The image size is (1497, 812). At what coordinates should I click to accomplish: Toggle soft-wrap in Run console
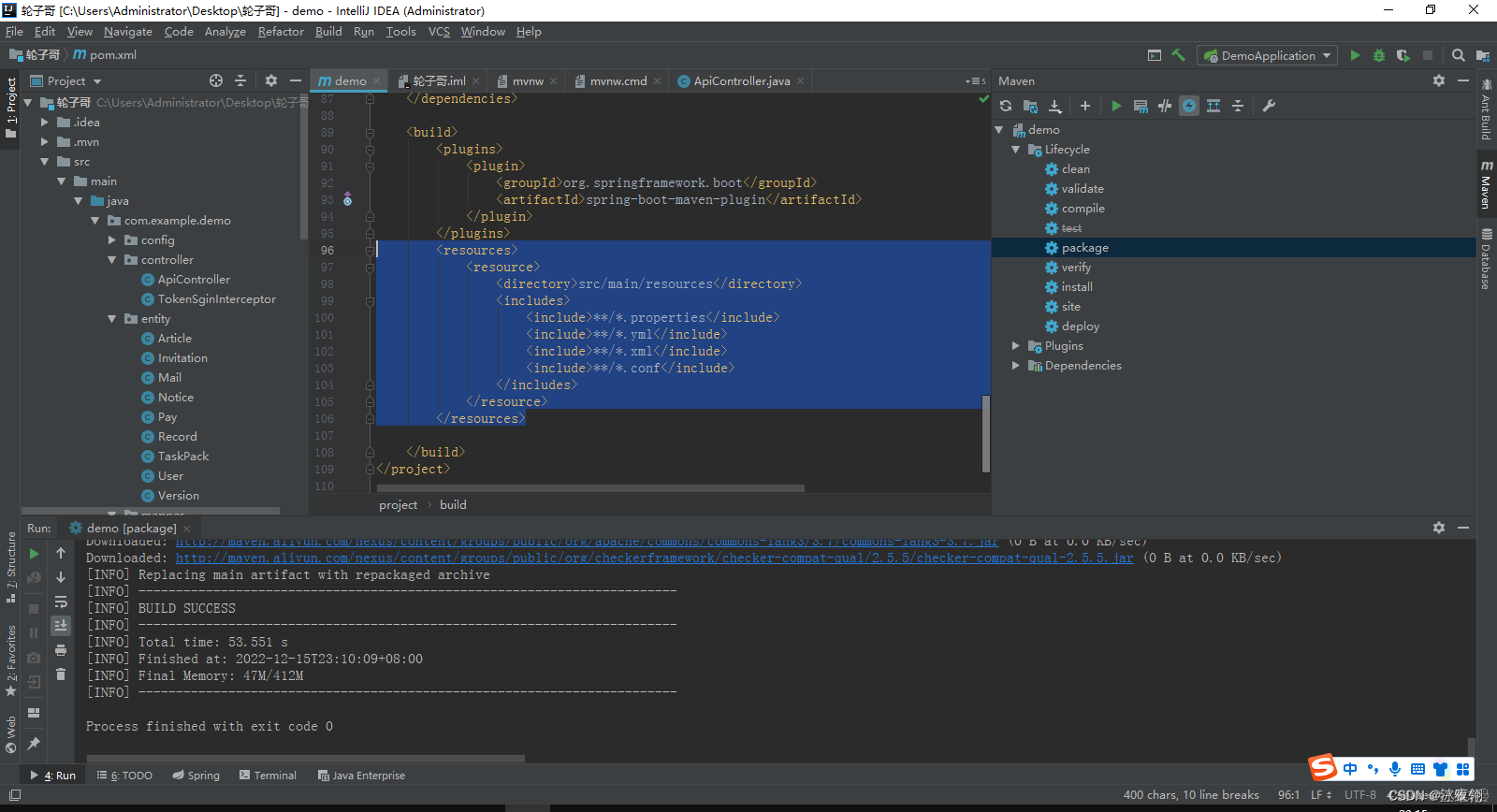(61, 602)
